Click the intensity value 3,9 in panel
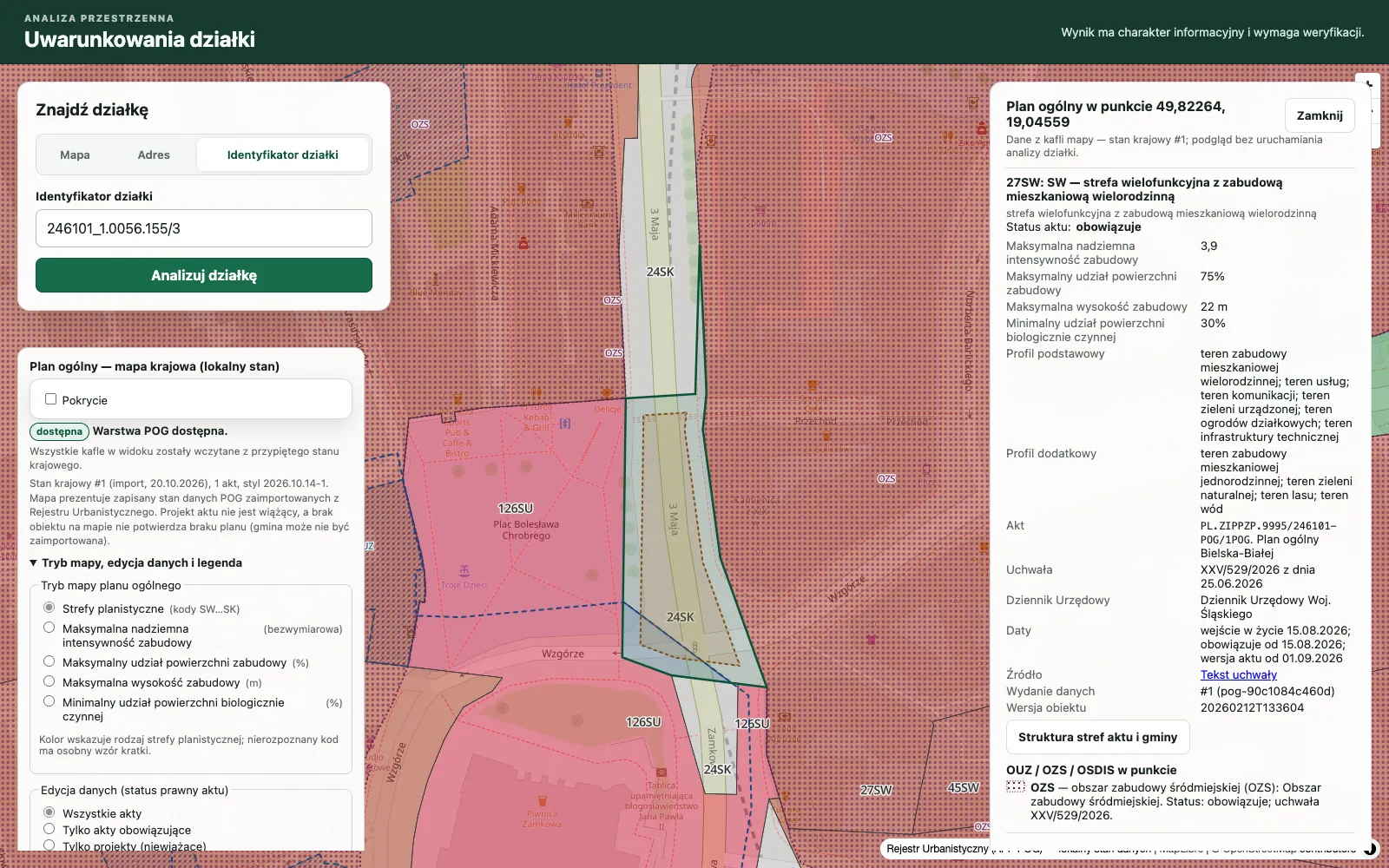The image size is (1389, 868). (1208, 246)
